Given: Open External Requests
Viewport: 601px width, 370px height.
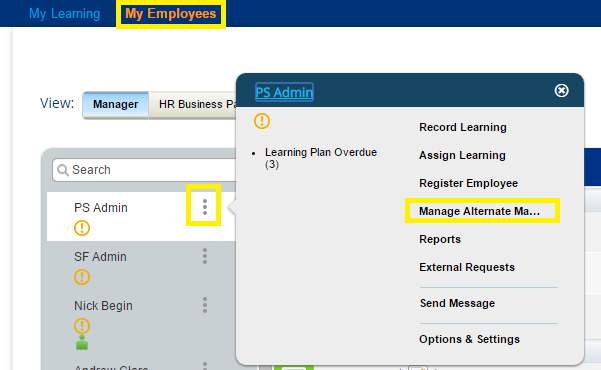Looking at the screenshot, I should tap(467, 267).
